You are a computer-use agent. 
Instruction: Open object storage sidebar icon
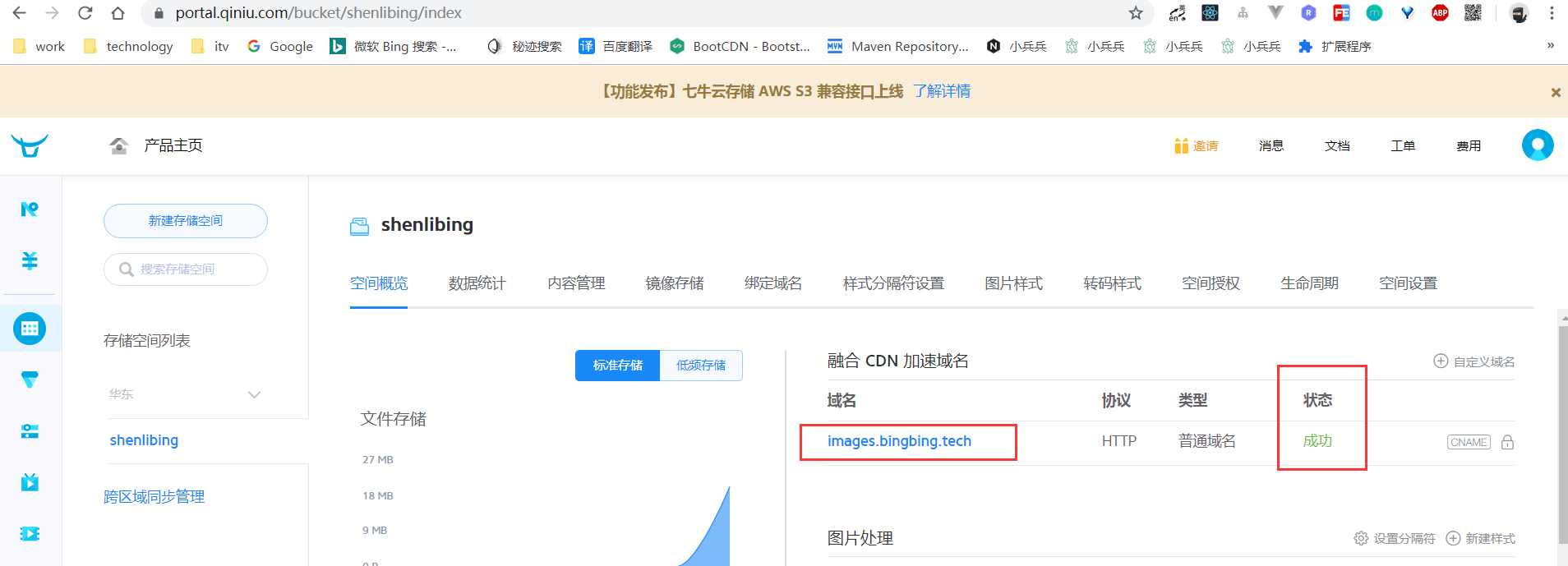(x=30, y=329)
